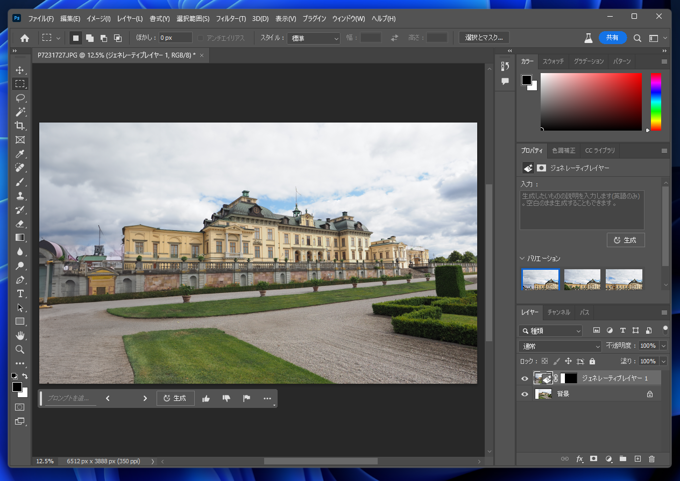Screen dimensions: 680x481
Task: Click the delete layer trash icon
Action: coord(652,459)
